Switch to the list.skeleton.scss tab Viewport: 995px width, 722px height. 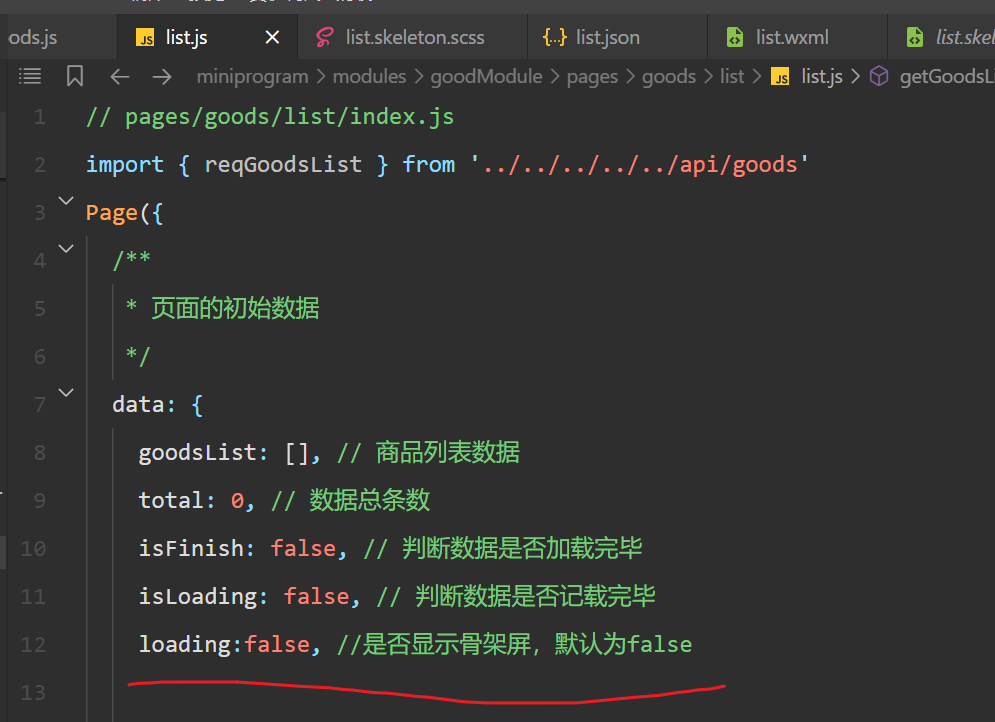click(414, 38)
